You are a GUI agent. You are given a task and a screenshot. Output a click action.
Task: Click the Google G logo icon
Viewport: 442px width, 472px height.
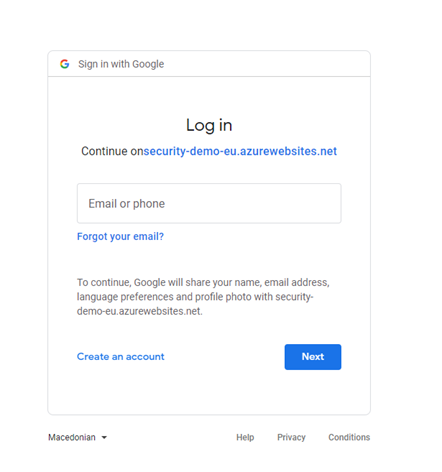[65, 64]
